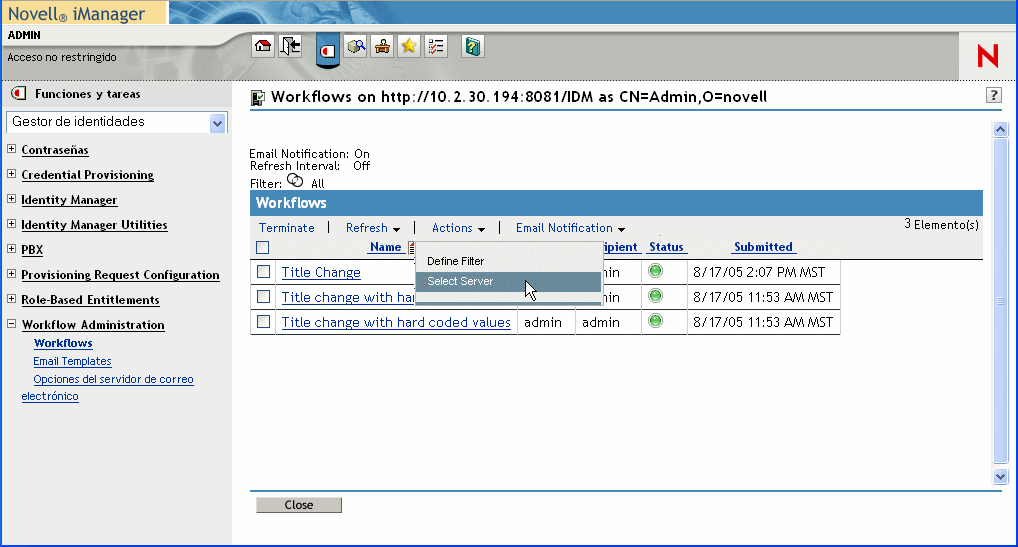Check the Title Change row checkbox

(263, 271)
